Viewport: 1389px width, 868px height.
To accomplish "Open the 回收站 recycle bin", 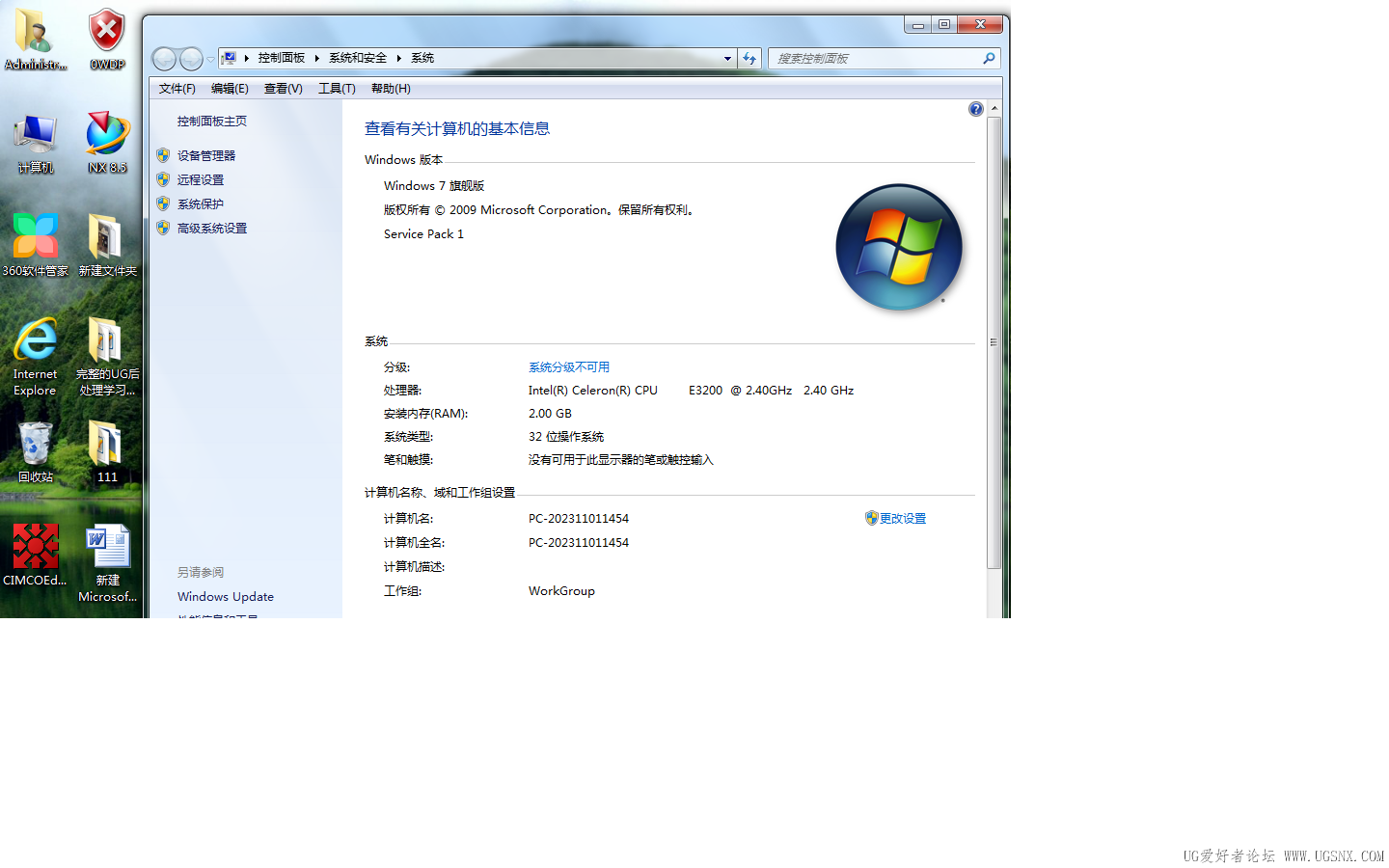I will point(36,451).
